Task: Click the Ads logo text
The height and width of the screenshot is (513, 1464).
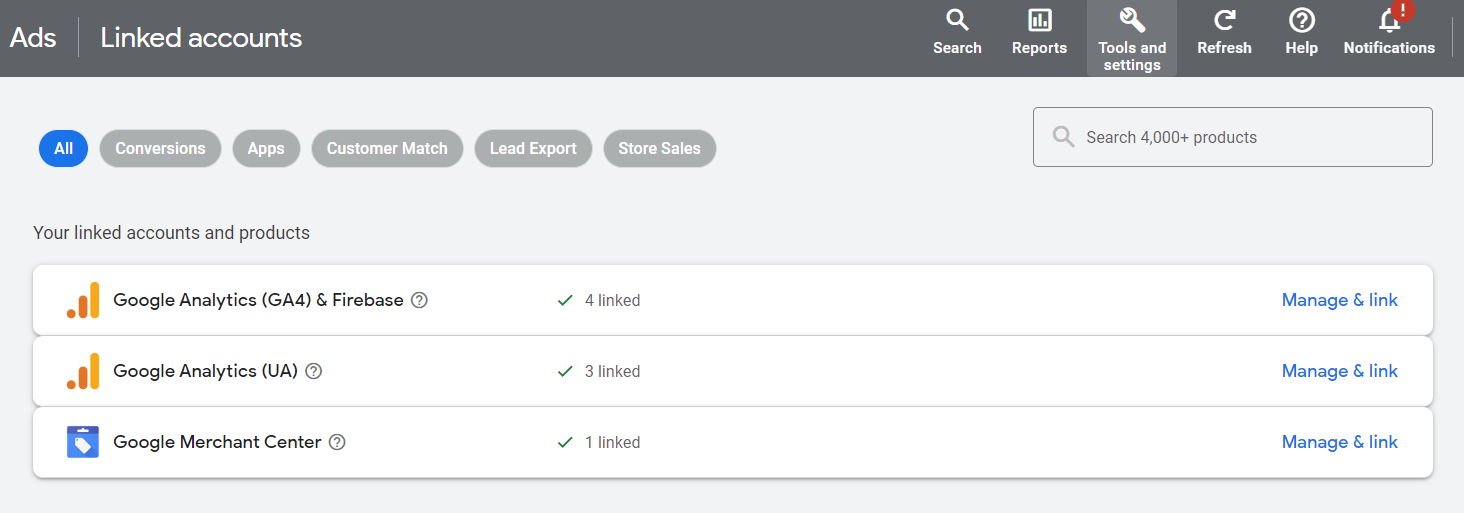Action: (x=33, y=38)
